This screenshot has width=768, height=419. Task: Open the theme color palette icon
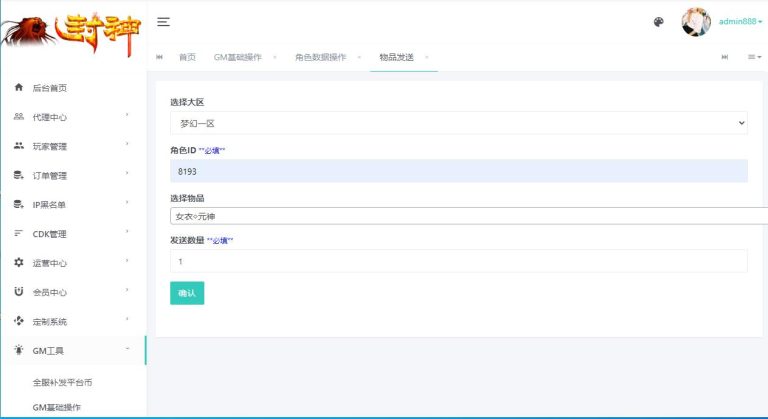[658, 22]
